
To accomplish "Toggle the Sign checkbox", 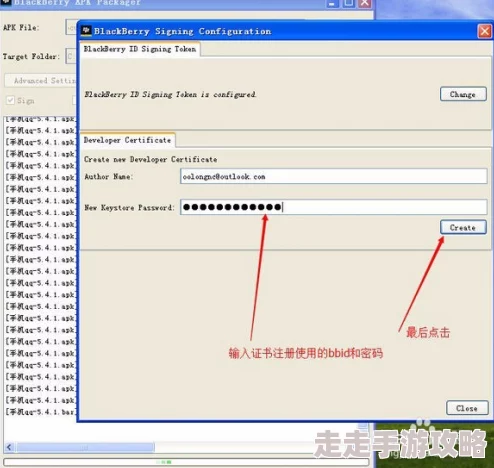I will pyautogui.click(x=11, y=100).
